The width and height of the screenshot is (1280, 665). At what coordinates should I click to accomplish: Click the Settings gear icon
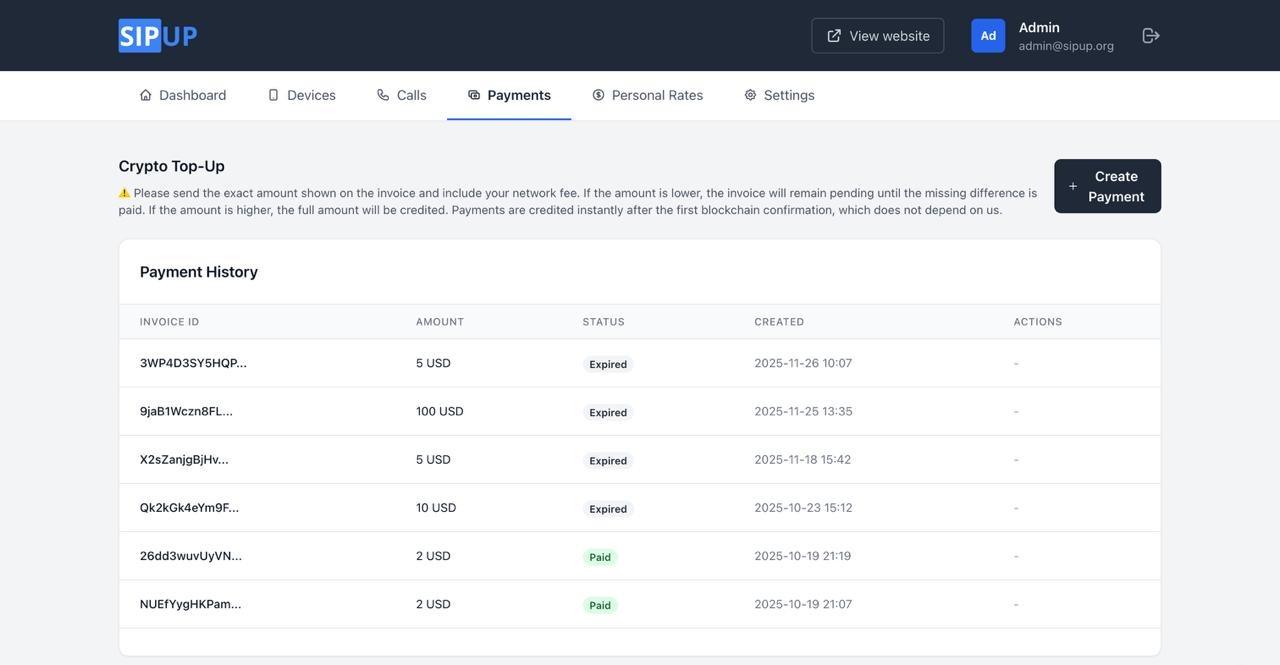click(750, 95)
